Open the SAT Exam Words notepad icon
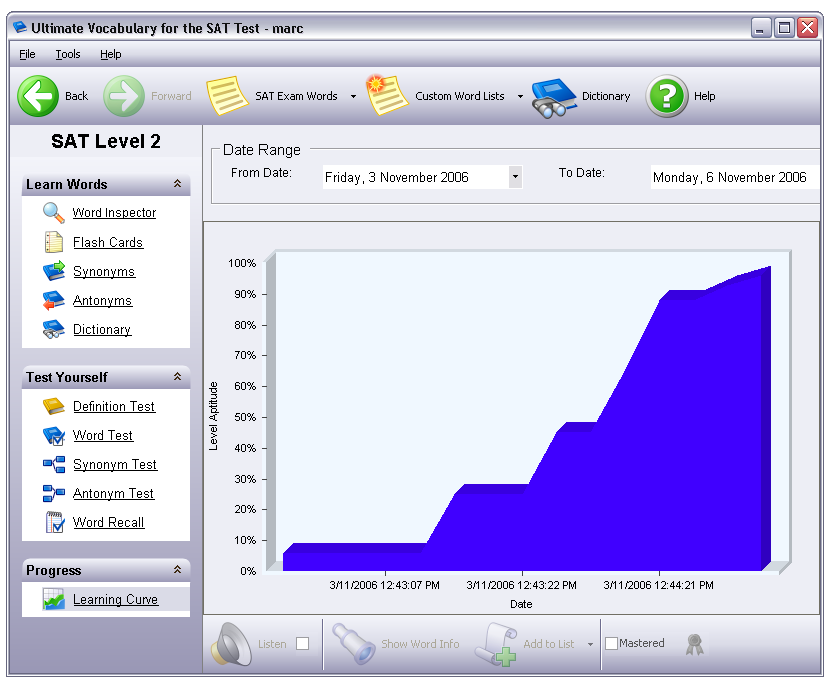 227,96
